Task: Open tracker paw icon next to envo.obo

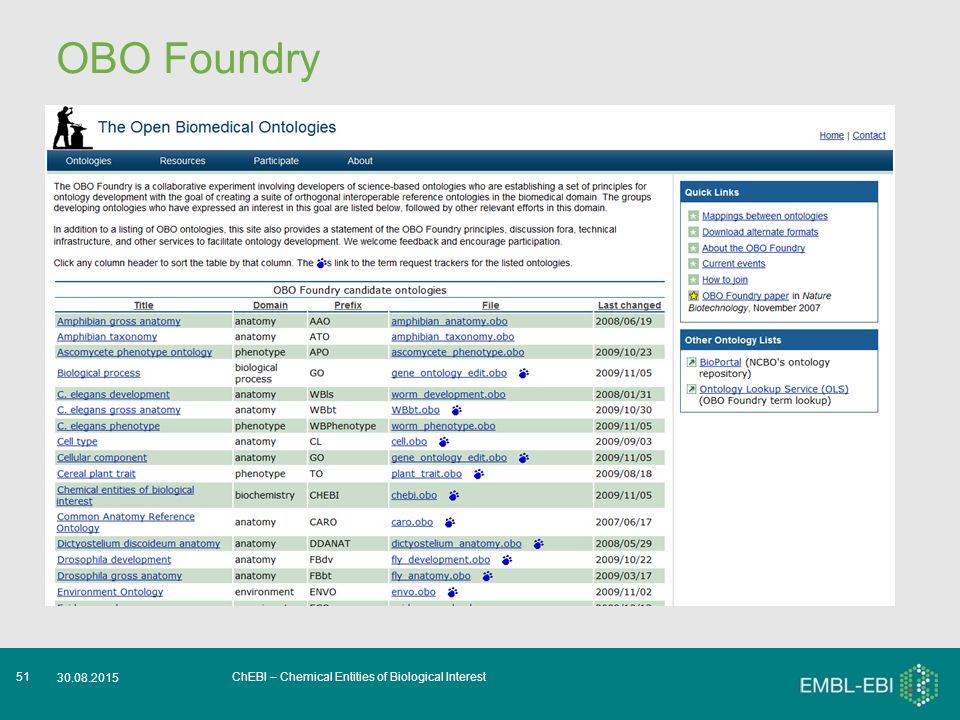Action: 452,592
